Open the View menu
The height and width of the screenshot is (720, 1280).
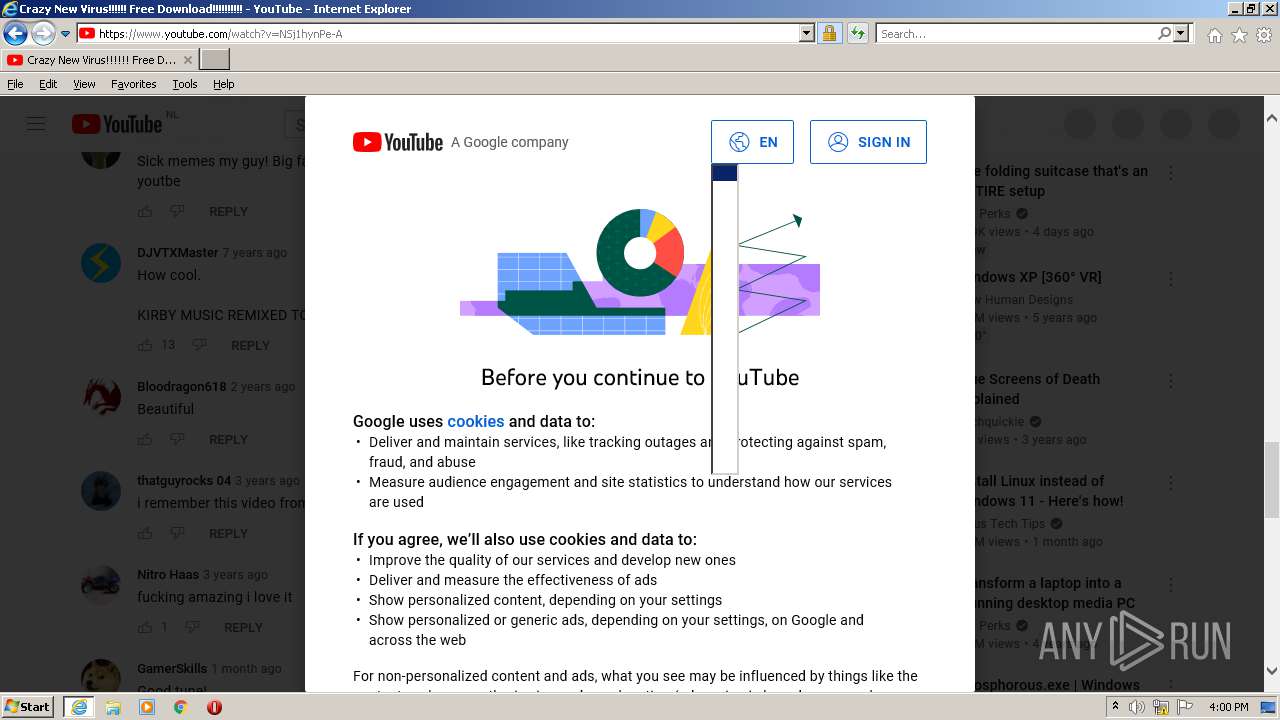(84, 84)
